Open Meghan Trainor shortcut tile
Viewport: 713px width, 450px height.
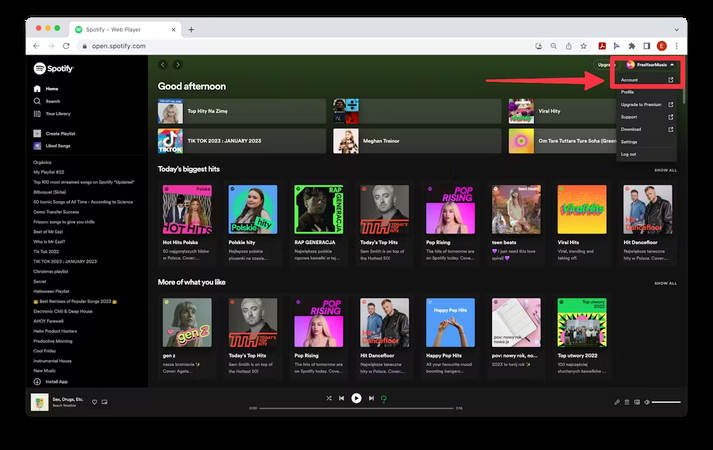(417, 141)
